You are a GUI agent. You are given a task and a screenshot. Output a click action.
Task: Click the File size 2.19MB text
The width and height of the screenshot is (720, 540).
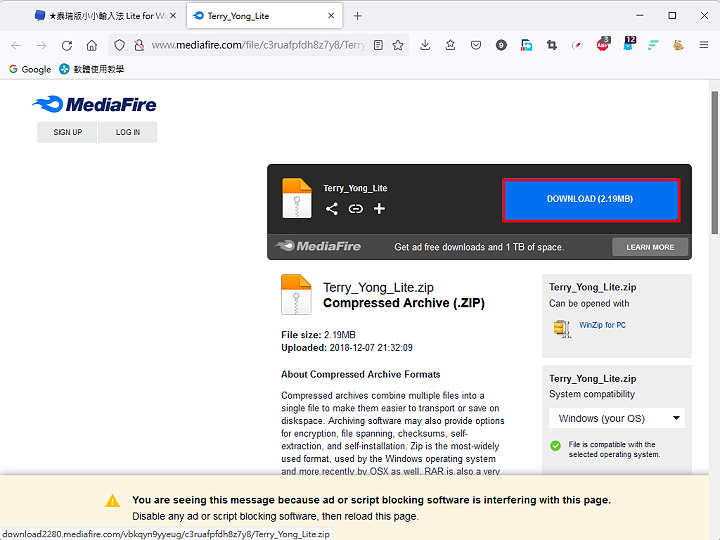click(x=318, y=335)
